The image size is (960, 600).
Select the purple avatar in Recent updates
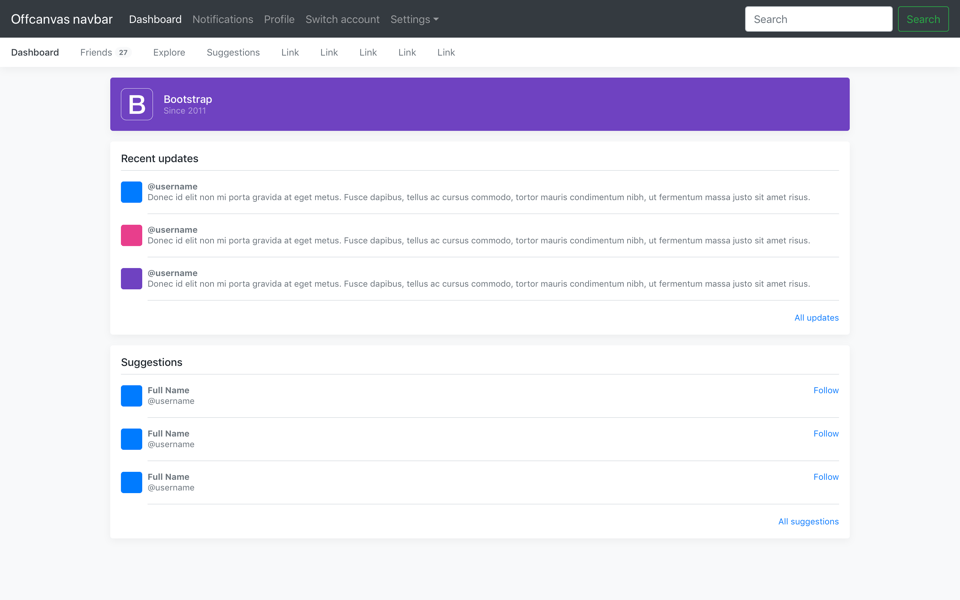pos(131,279)
